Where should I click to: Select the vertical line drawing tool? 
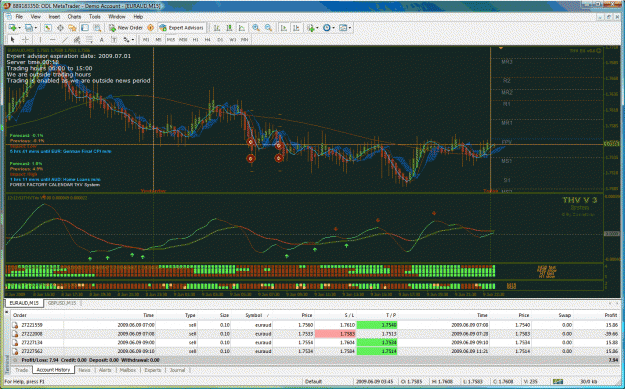40,39
